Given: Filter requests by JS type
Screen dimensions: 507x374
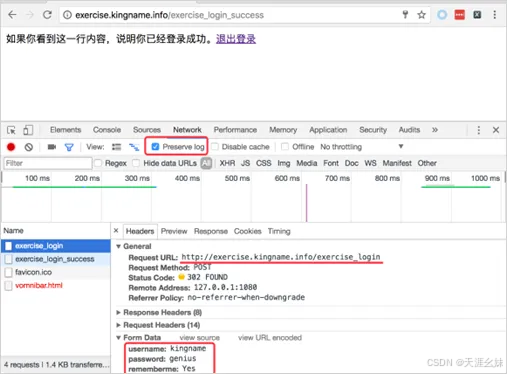Looking at the screenshot, I should (245, 163).
